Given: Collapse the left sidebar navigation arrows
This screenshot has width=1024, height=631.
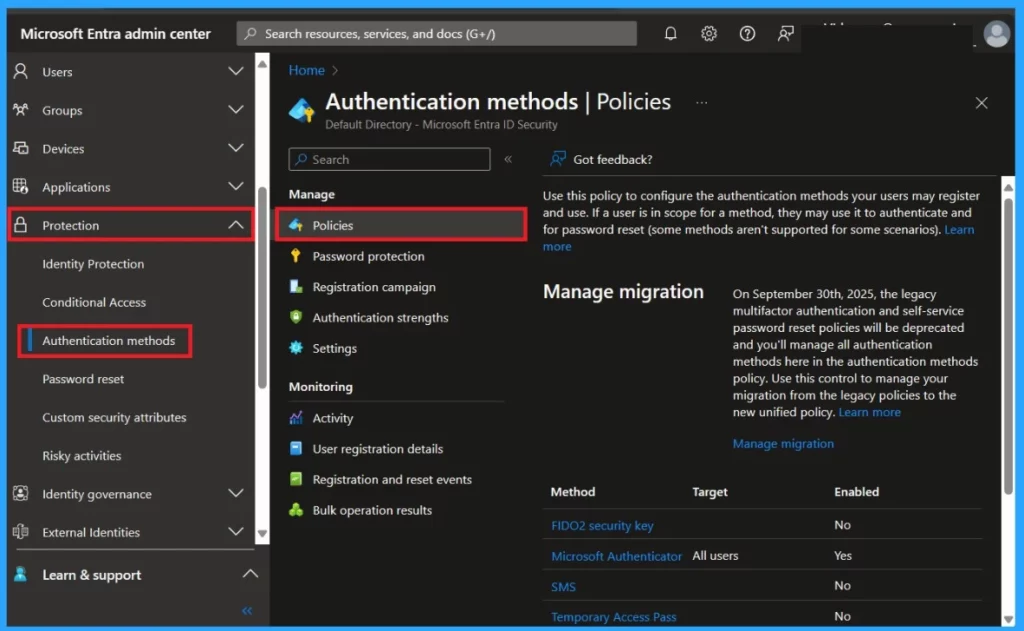Looking at the screenshot, I should 247,610.
